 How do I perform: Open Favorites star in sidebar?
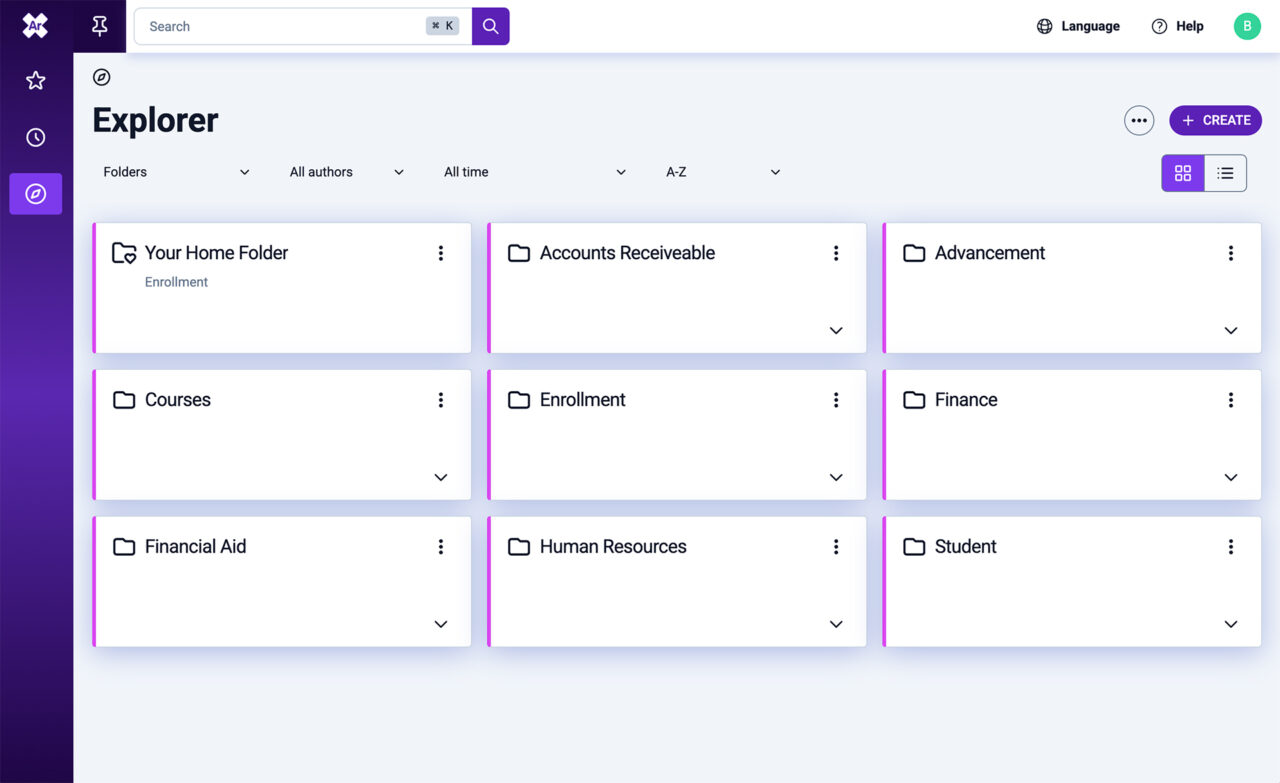coord(36,81)
